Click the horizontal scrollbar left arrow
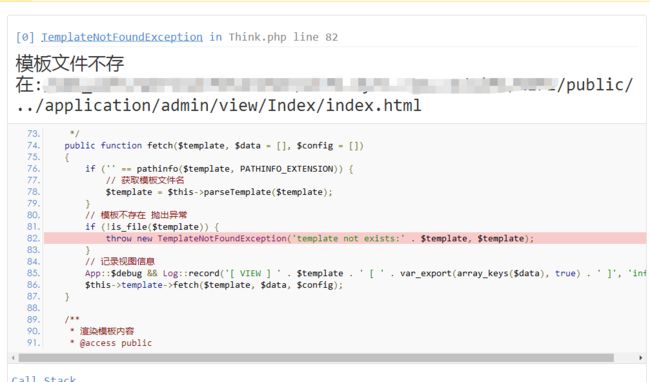This screenshot has width=650, height=382. (13, 358)
